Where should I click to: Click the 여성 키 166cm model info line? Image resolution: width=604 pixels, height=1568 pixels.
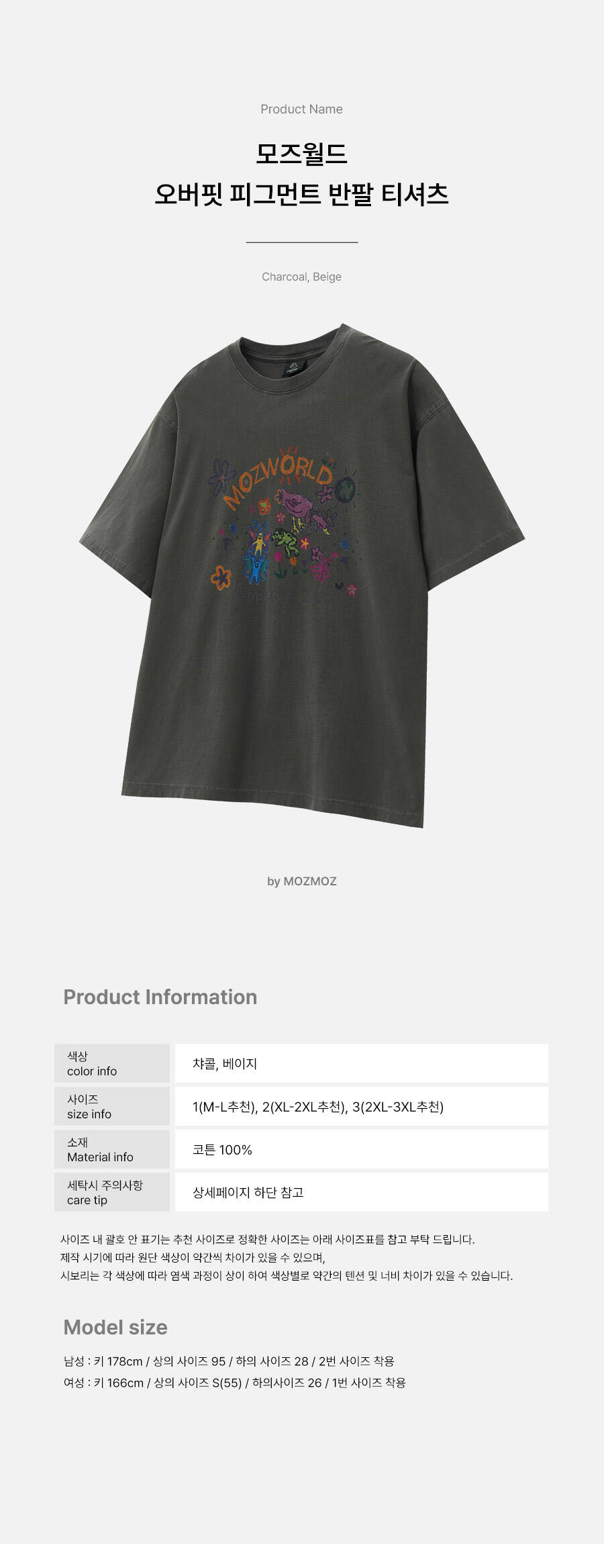(235, 1383)
